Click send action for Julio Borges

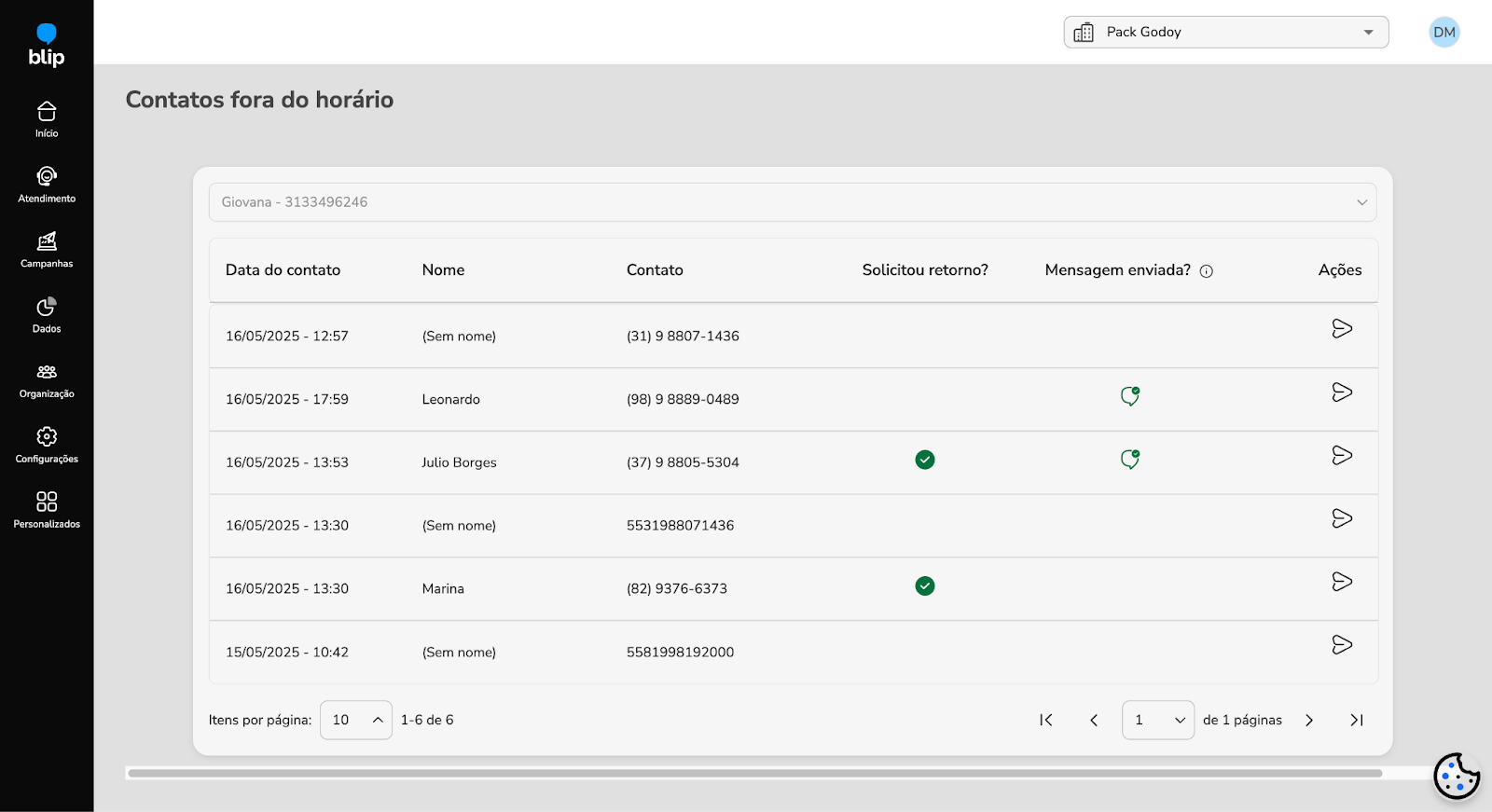[x=1342, y=456]
